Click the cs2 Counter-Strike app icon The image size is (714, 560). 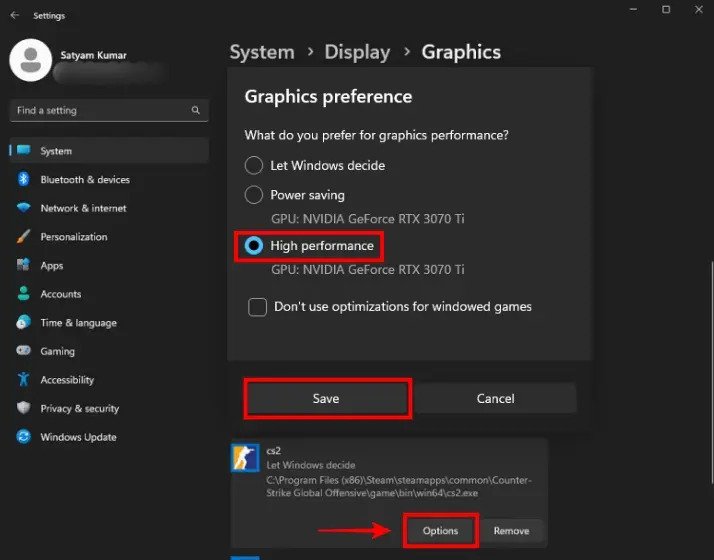245,460
